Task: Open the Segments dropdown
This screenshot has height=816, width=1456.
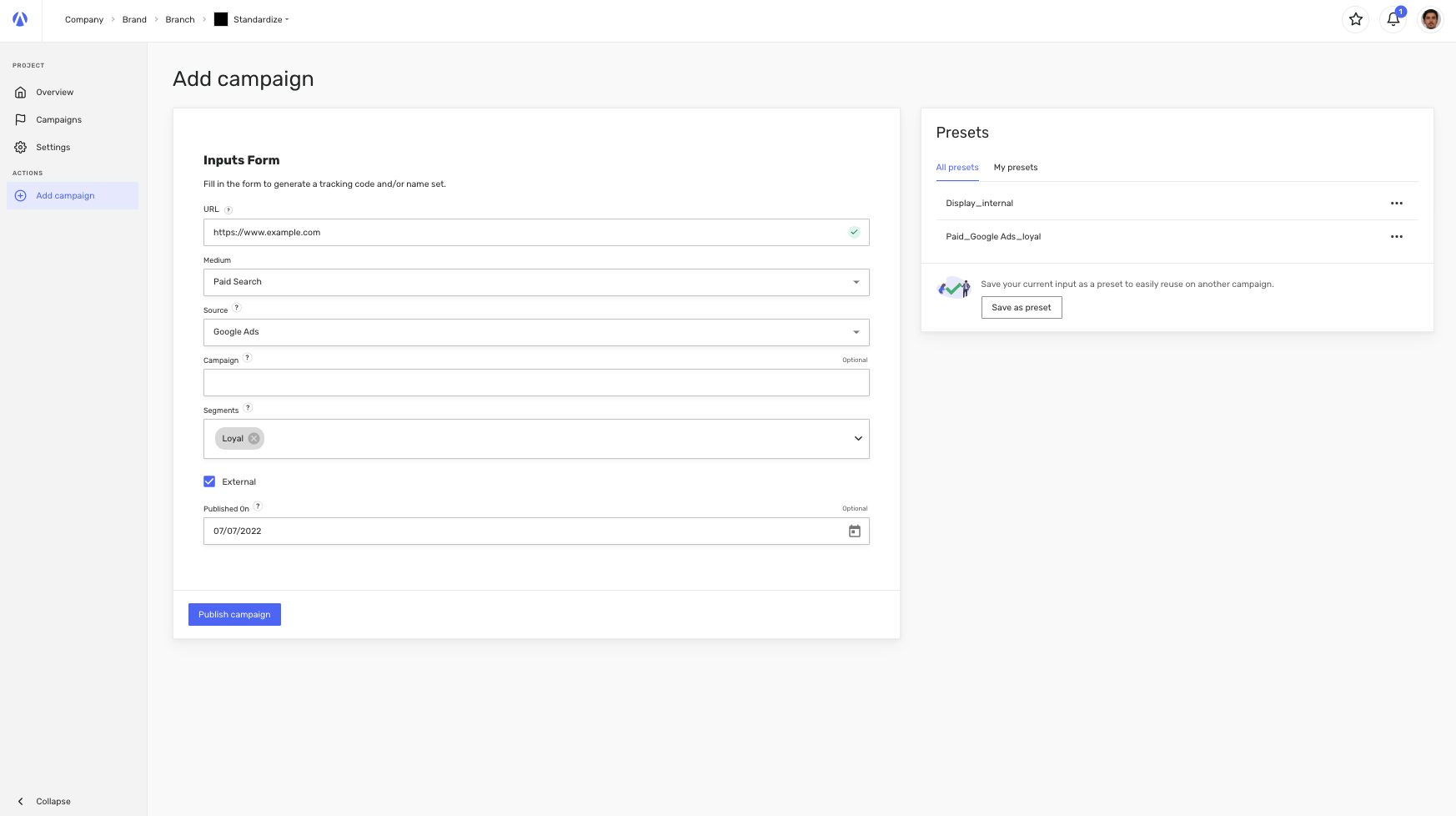Action: coord(856,438)
